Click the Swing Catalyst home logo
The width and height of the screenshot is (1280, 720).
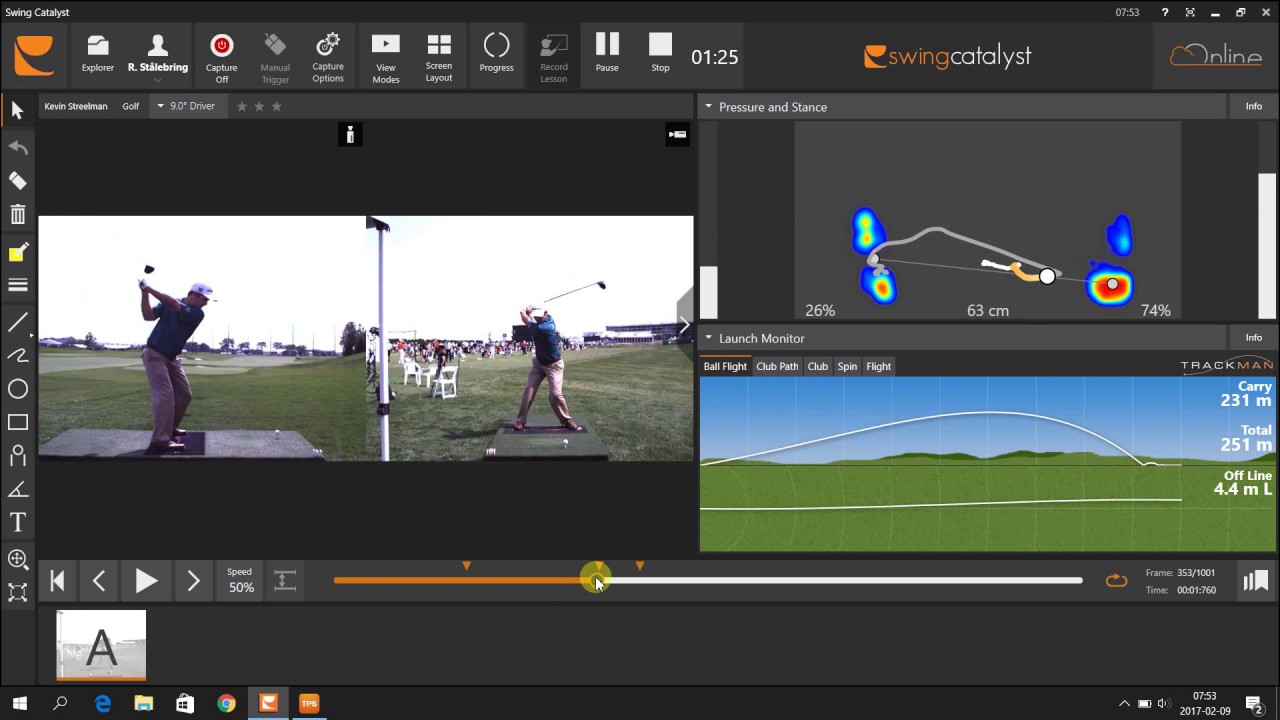[x=34, y=56]
